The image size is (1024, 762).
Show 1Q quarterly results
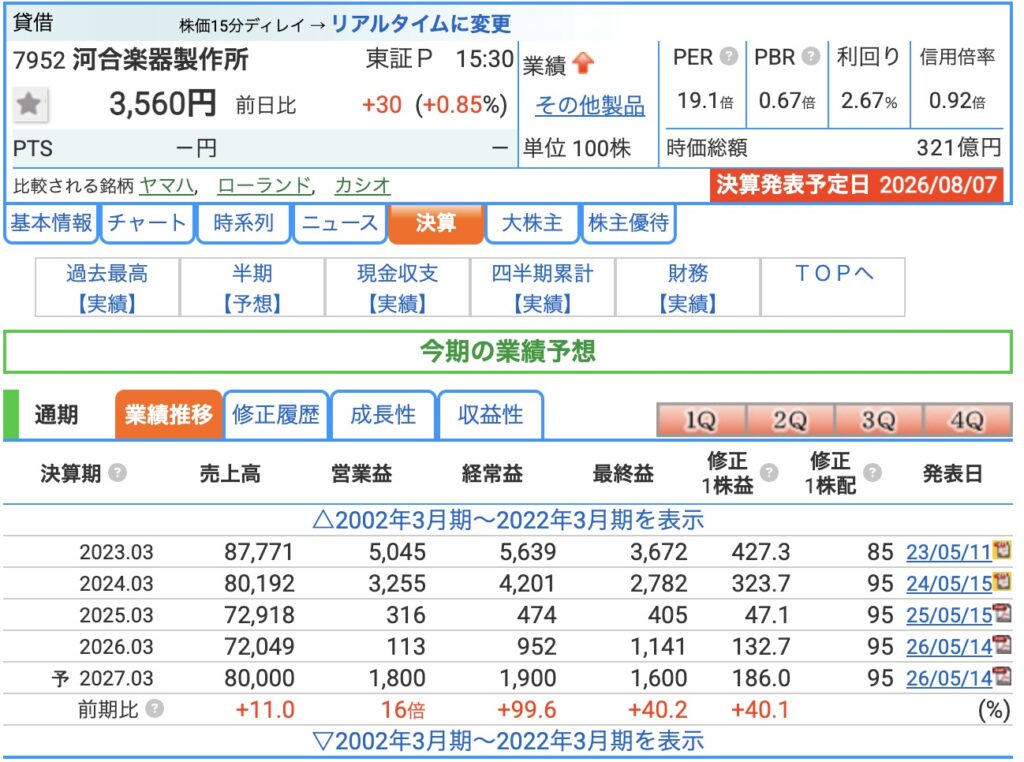(701, 420)
